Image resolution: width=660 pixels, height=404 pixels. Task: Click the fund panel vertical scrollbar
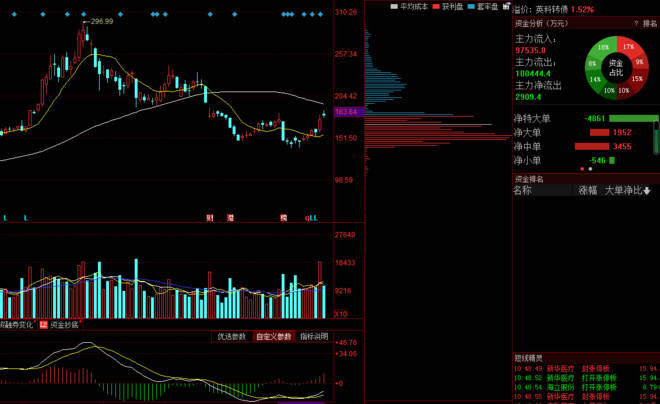pos(656,137)
